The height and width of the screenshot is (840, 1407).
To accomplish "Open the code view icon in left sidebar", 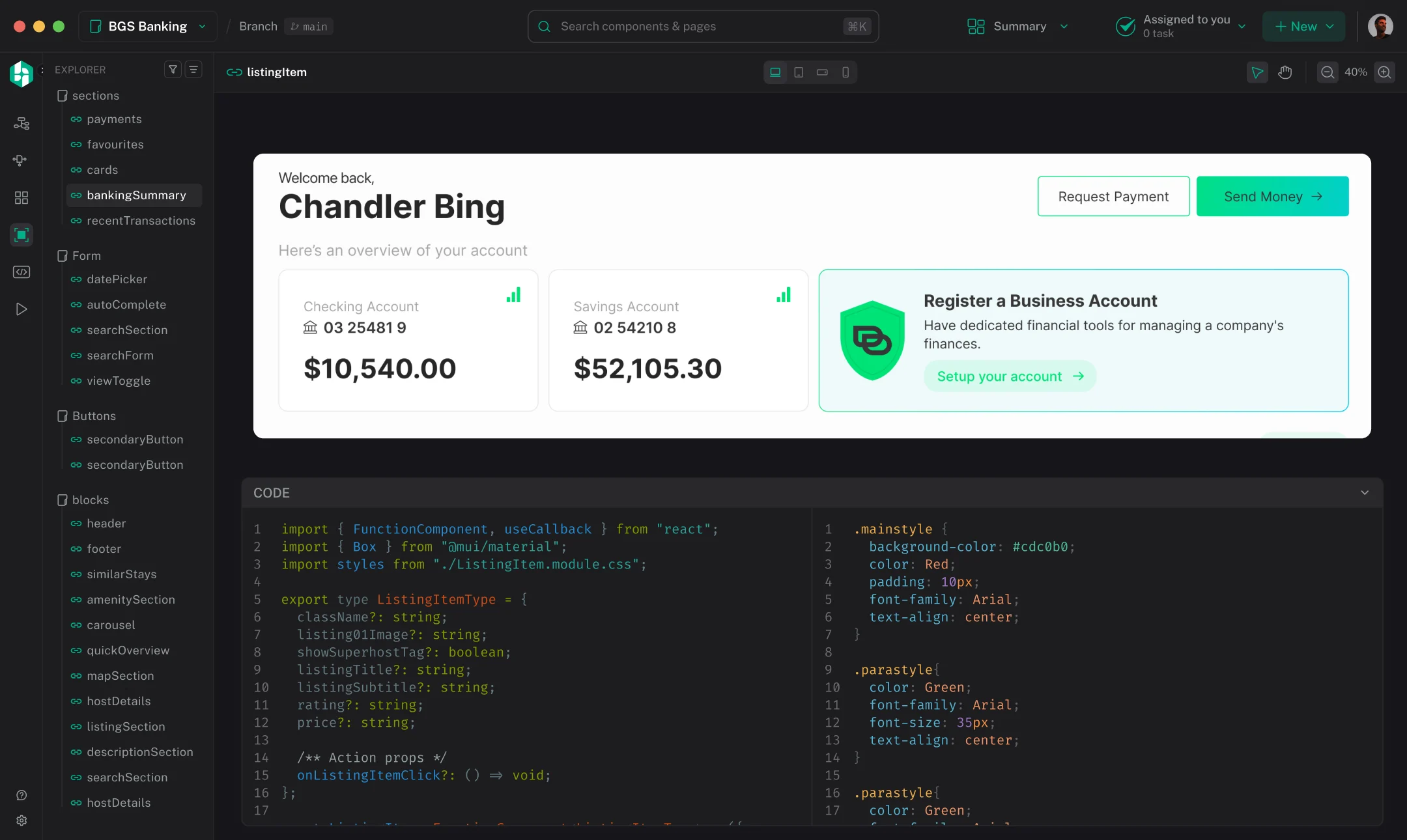I will pyautogui.click(x=21, y=272).
